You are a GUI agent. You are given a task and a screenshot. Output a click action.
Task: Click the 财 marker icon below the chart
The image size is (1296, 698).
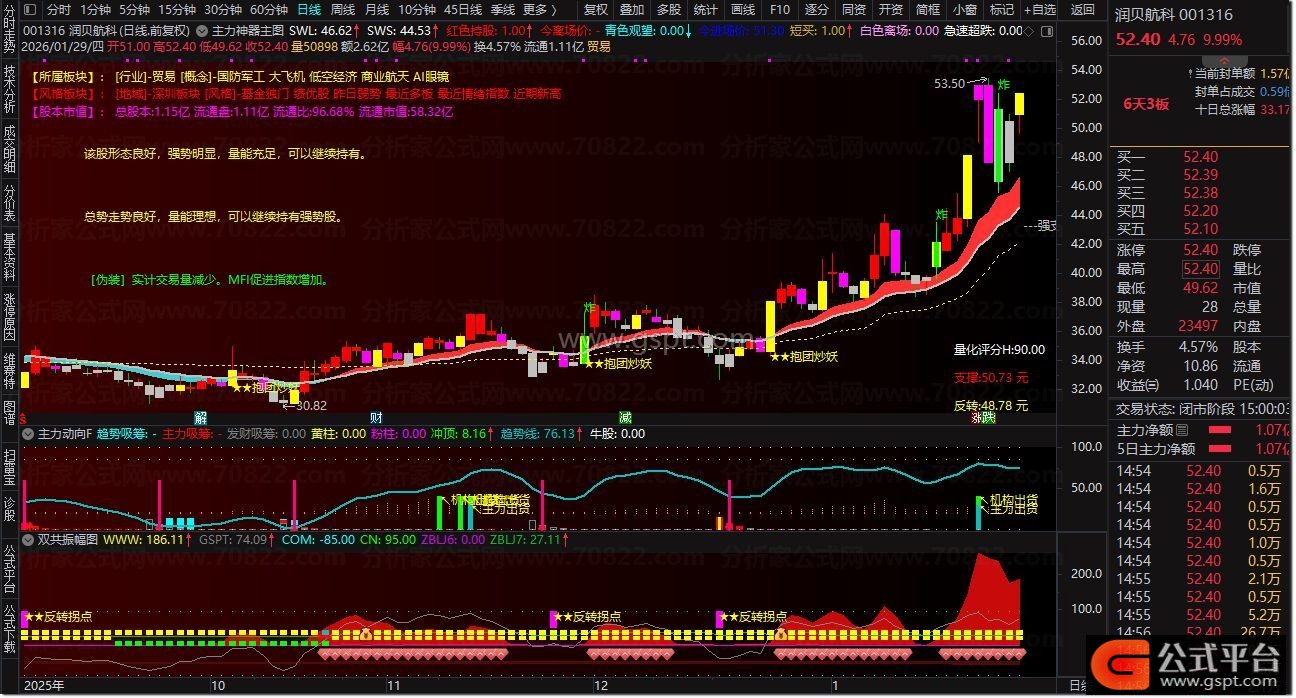376,417
